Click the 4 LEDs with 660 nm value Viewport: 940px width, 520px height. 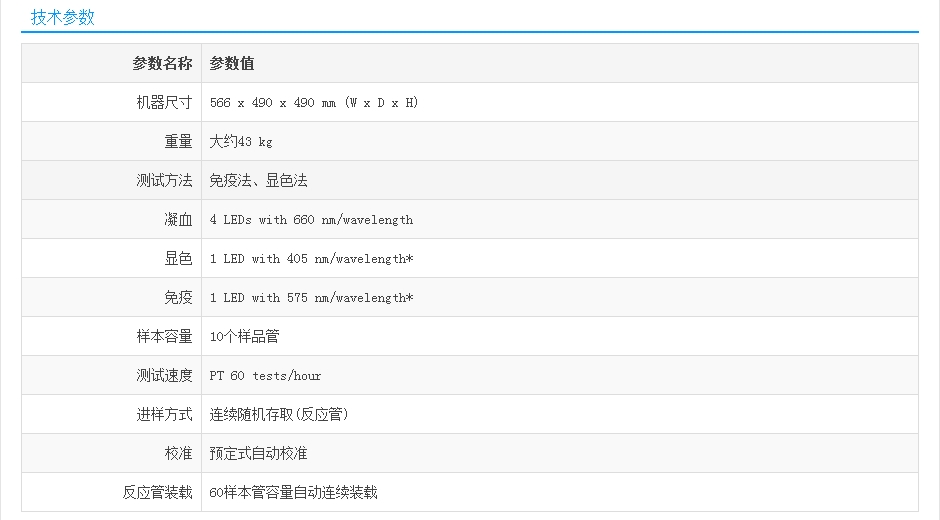coord(311,220)
